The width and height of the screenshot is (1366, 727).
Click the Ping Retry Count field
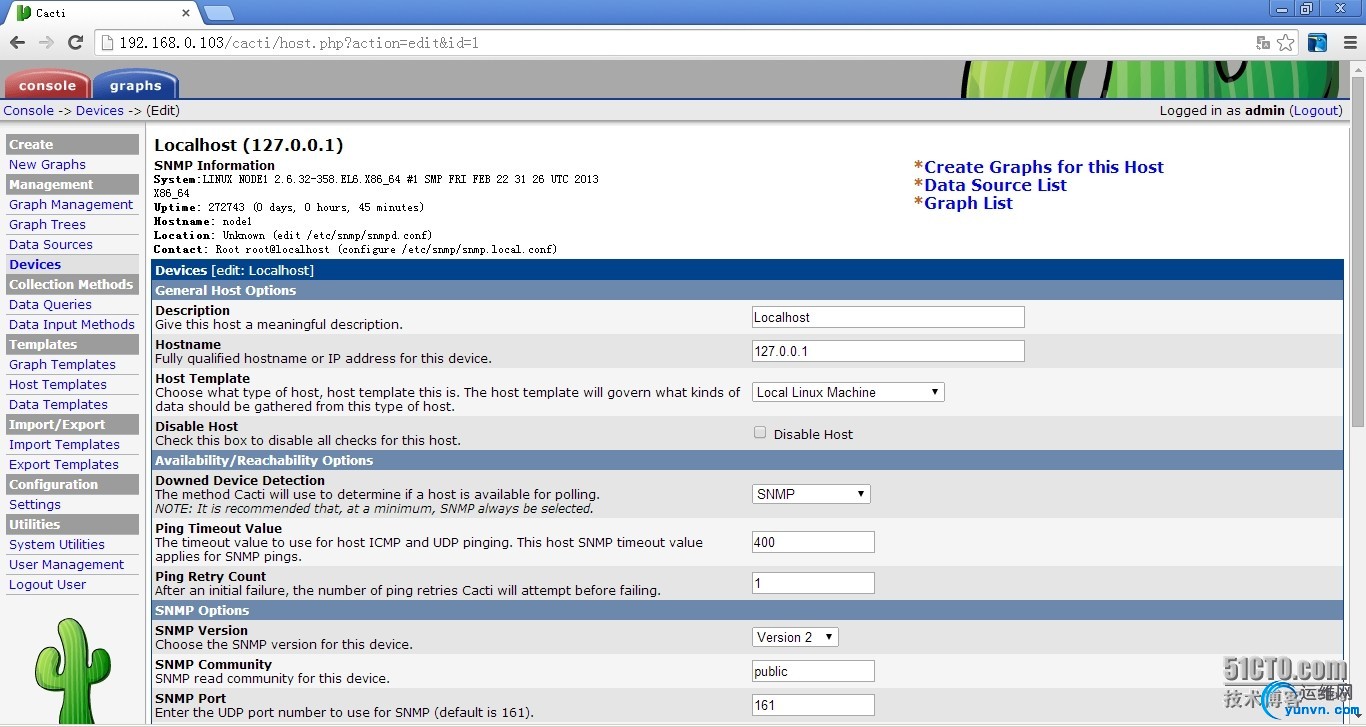[x=813, y=583]
